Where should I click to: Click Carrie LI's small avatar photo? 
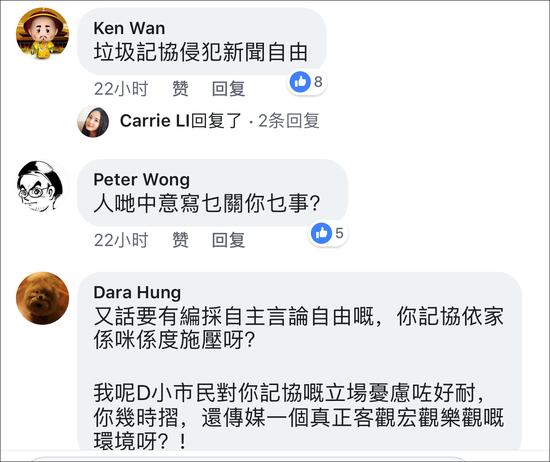click(x=93, y=121)
